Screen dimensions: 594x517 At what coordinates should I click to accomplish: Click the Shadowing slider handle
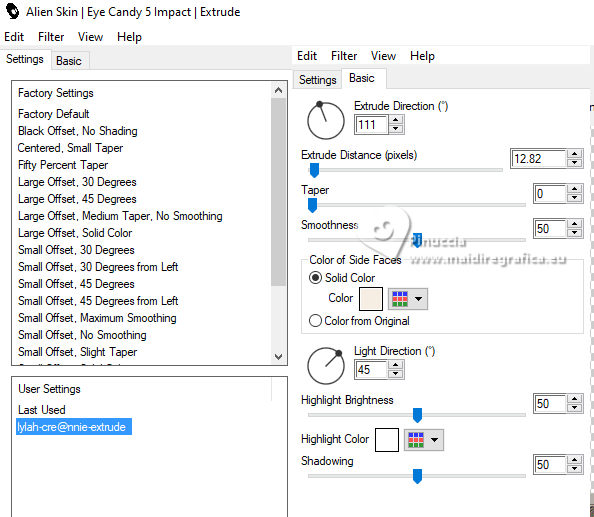(417, 476)
